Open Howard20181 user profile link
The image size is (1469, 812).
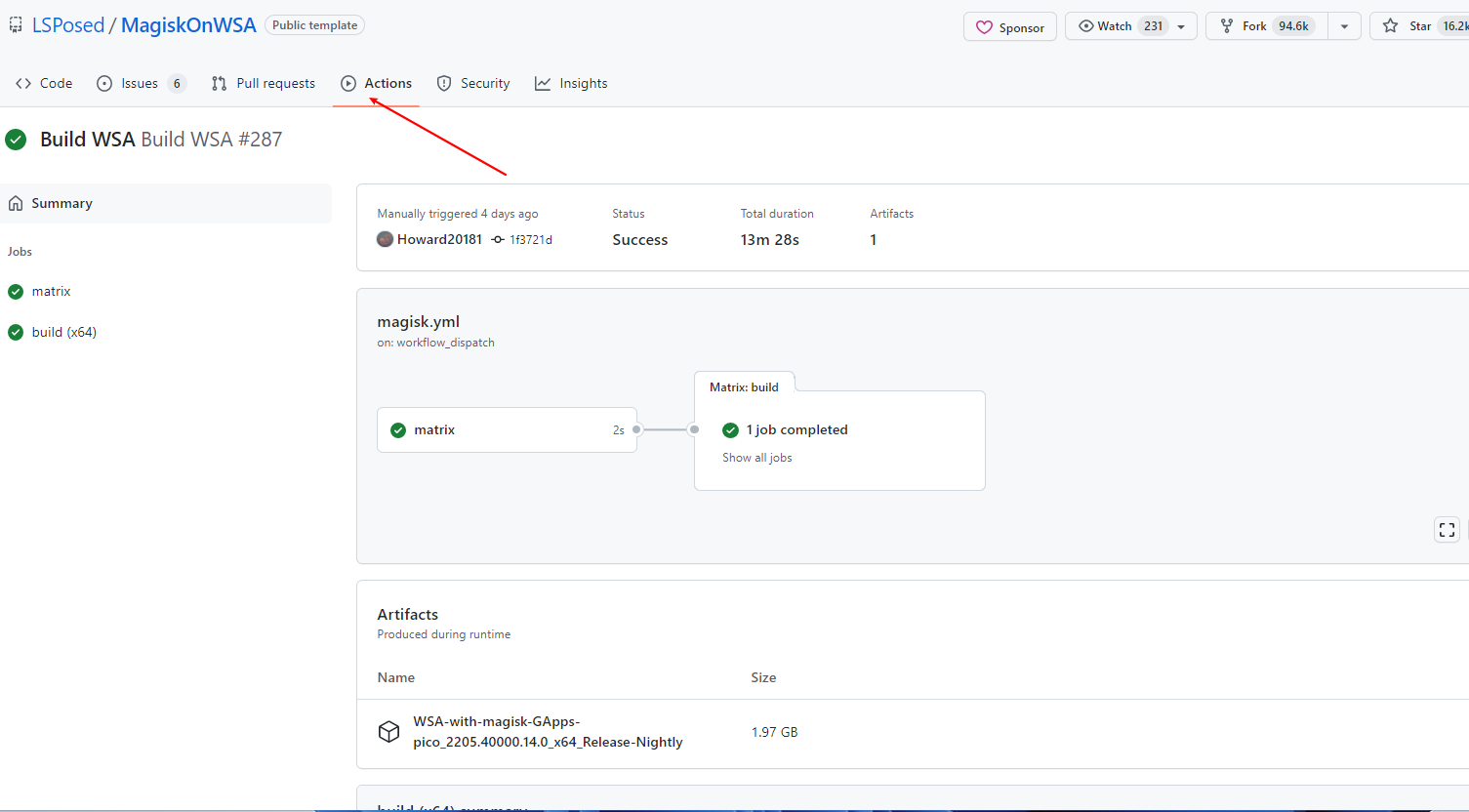coord(439,239)
